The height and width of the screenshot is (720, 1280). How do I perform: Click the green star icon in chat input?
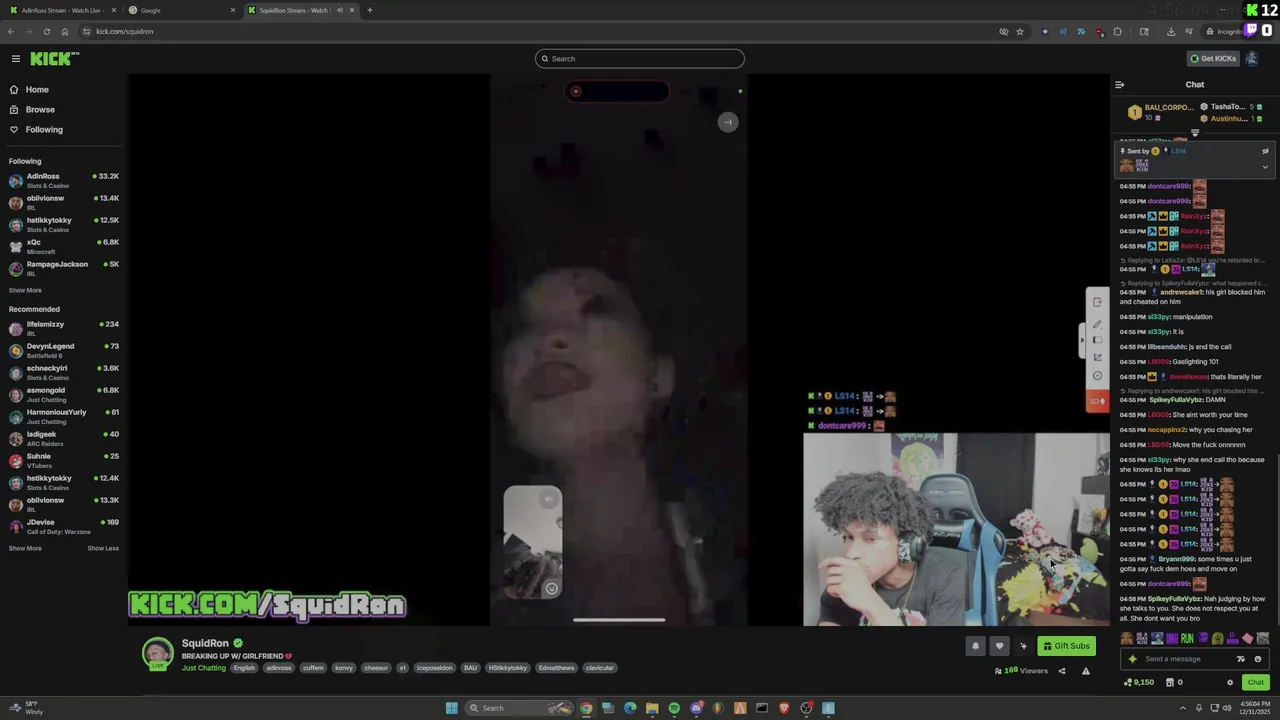tap(1132, 659)
